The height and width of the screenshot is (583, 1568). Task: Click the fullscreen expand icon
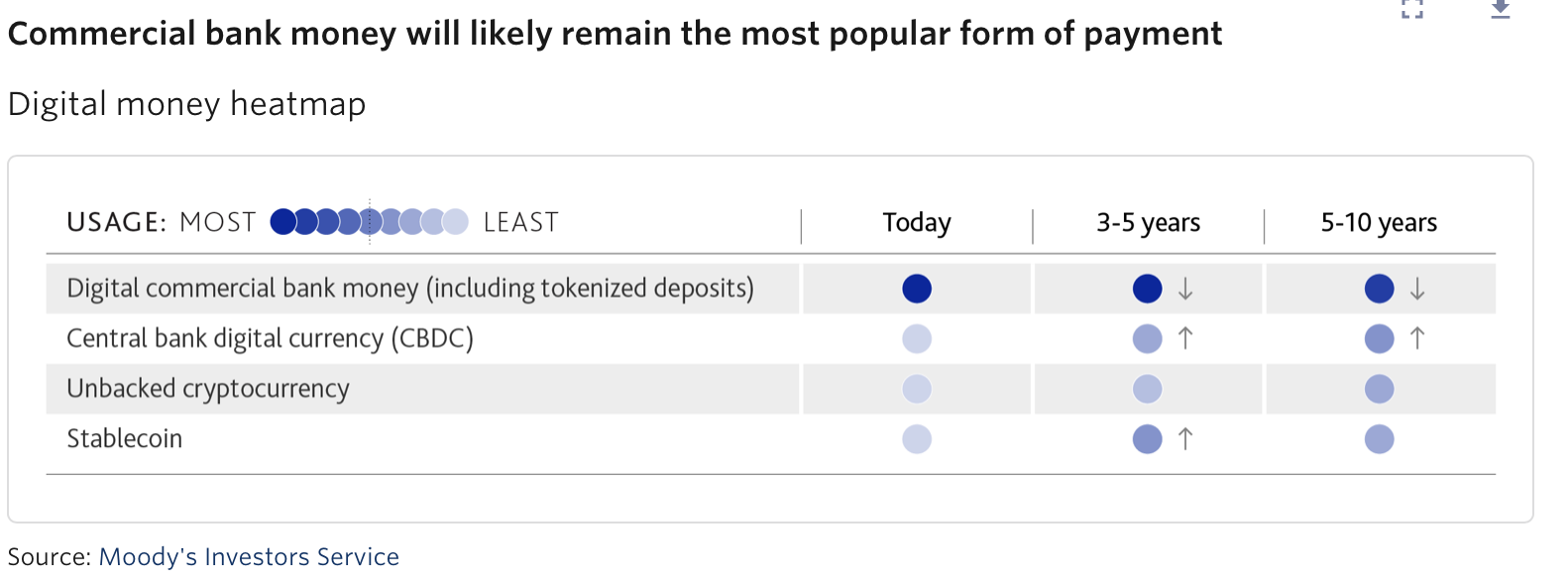pyautogui.click(x=1412, y=9)
